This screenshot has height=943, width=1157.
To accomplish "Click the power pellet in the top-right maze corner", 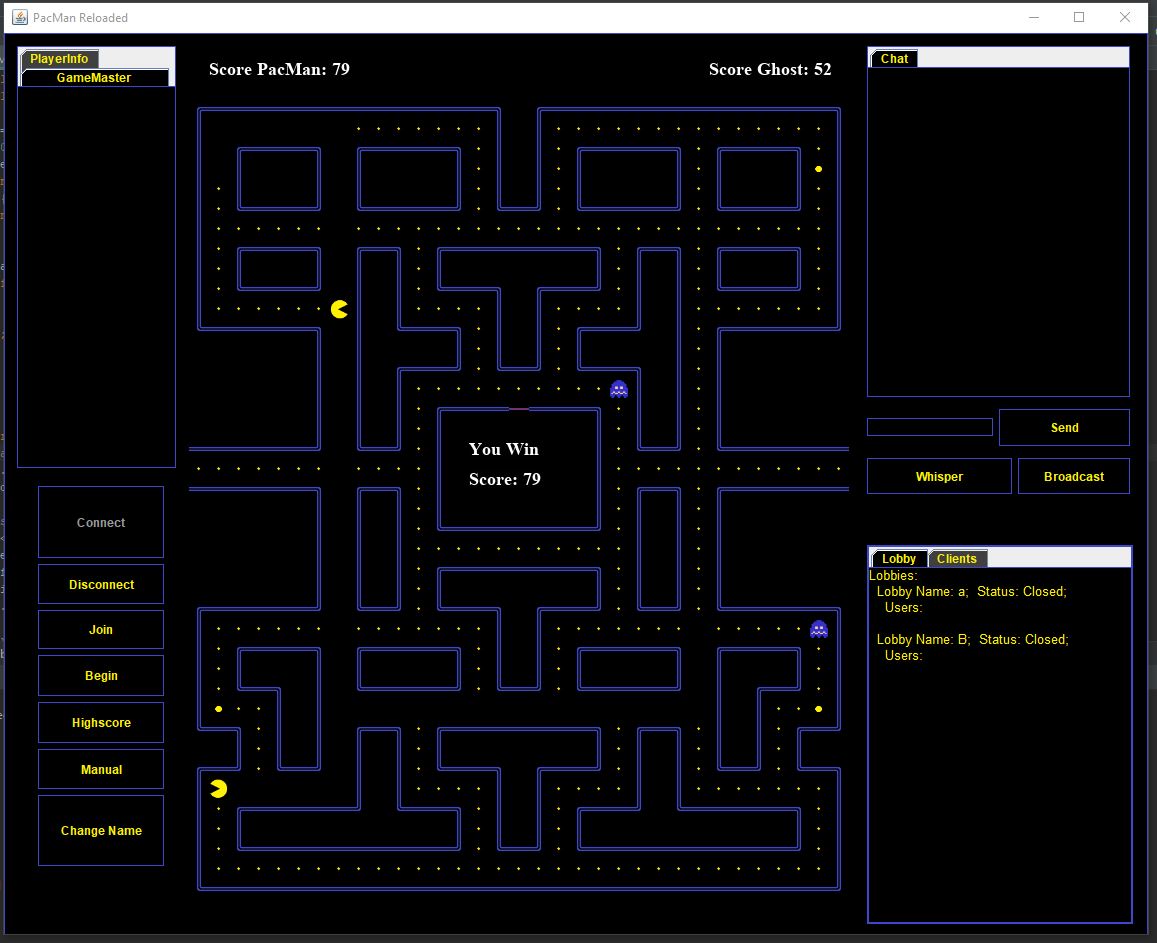I will point(818,170).
